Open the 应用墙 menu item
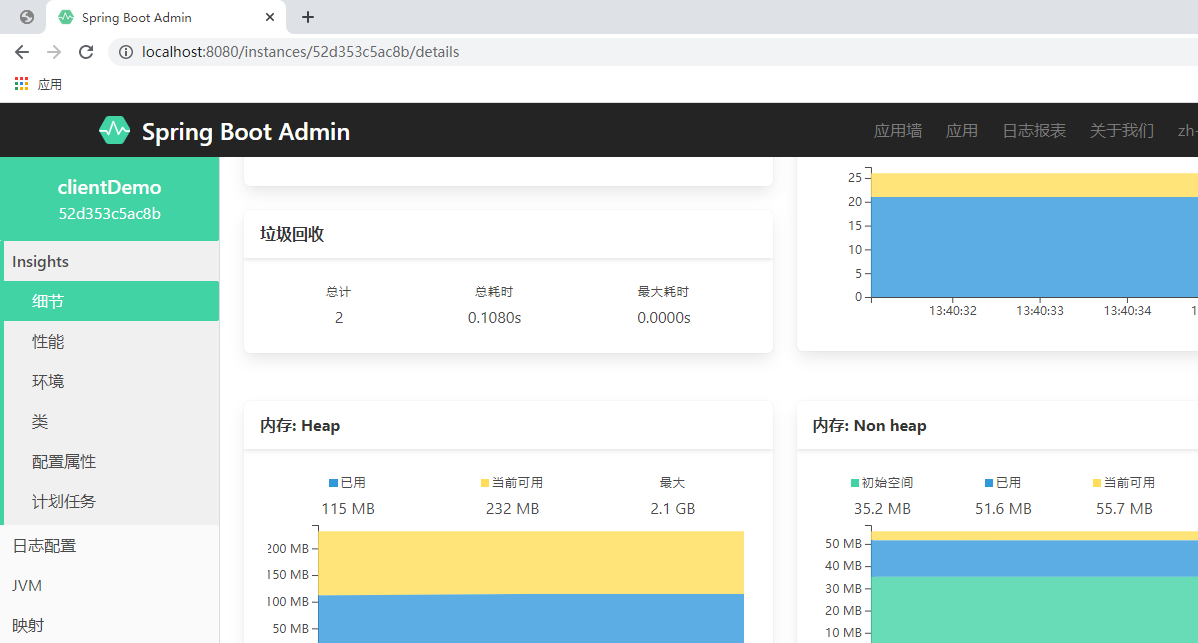This screenshot has width=1198, height=643. pyautogui.click(x=897, y=130)
